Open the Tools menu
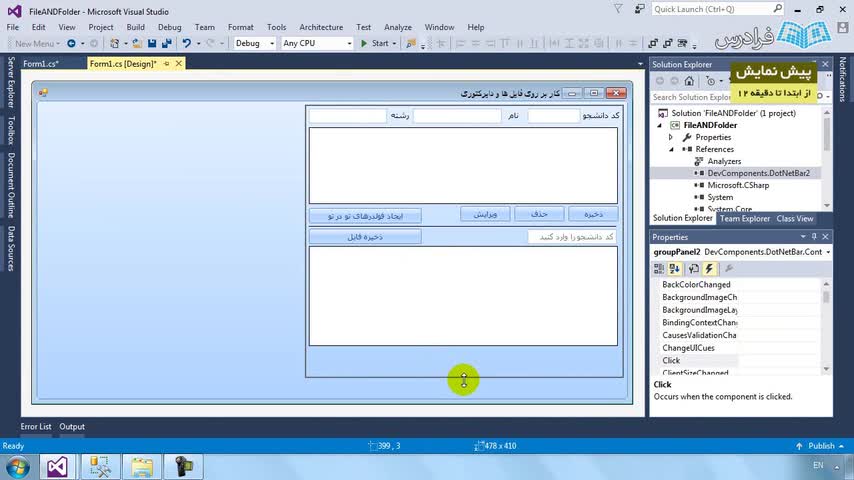Screen dimensions: 854x480 point(277,27)
